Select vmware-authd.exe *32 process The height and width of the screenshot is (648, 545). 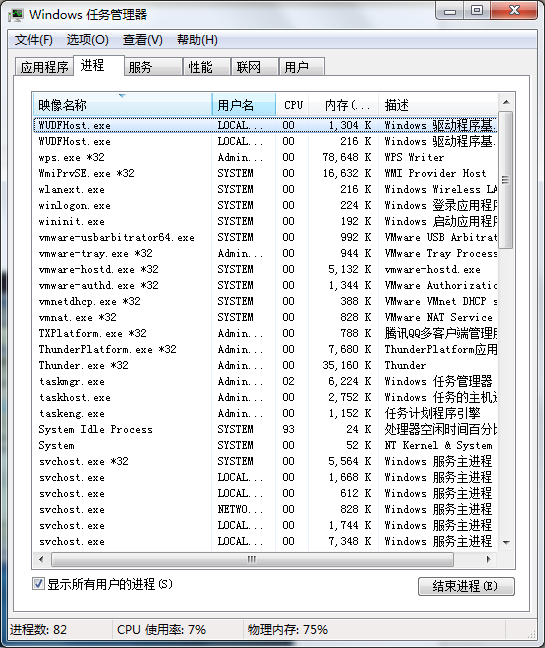[x=265, y=285]
